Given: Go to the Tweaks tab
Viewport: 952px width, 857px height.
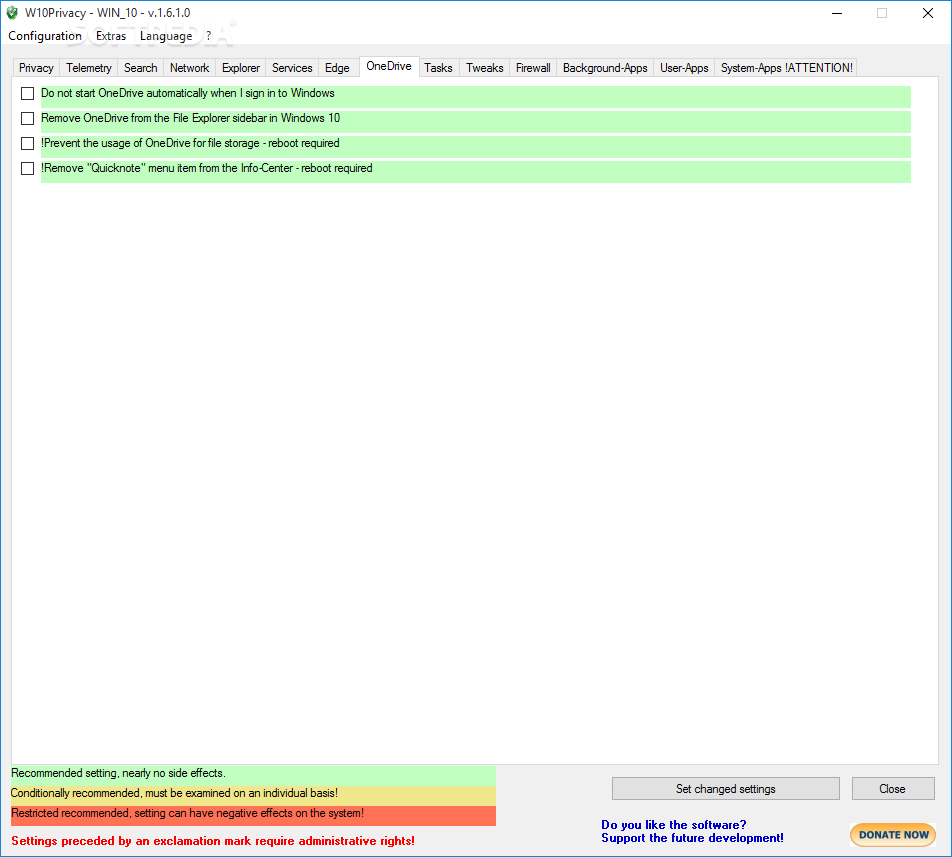Looking at the screenshot, I should click(x=484, y=68).
